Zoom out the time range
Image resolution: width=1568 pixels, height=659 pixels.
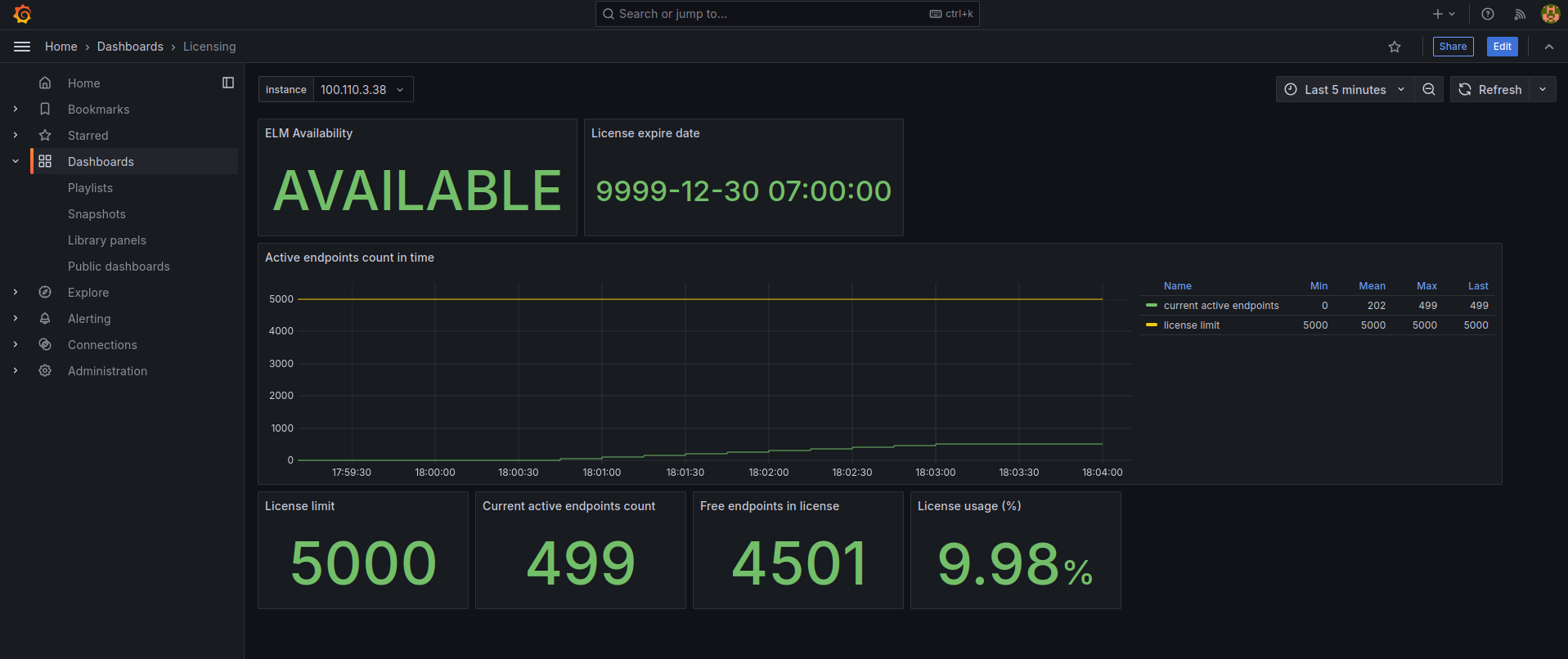pyautogui.click(x=1429, y=89)
